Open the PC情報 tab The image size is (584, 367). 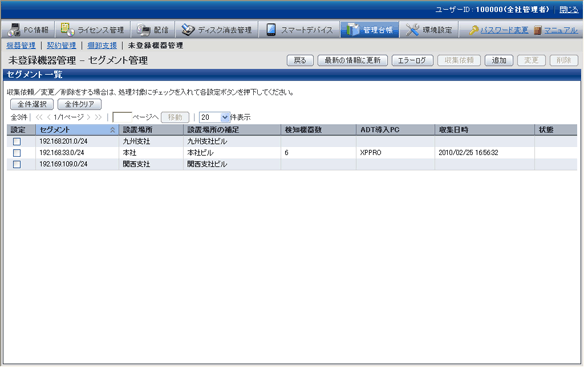28,30
